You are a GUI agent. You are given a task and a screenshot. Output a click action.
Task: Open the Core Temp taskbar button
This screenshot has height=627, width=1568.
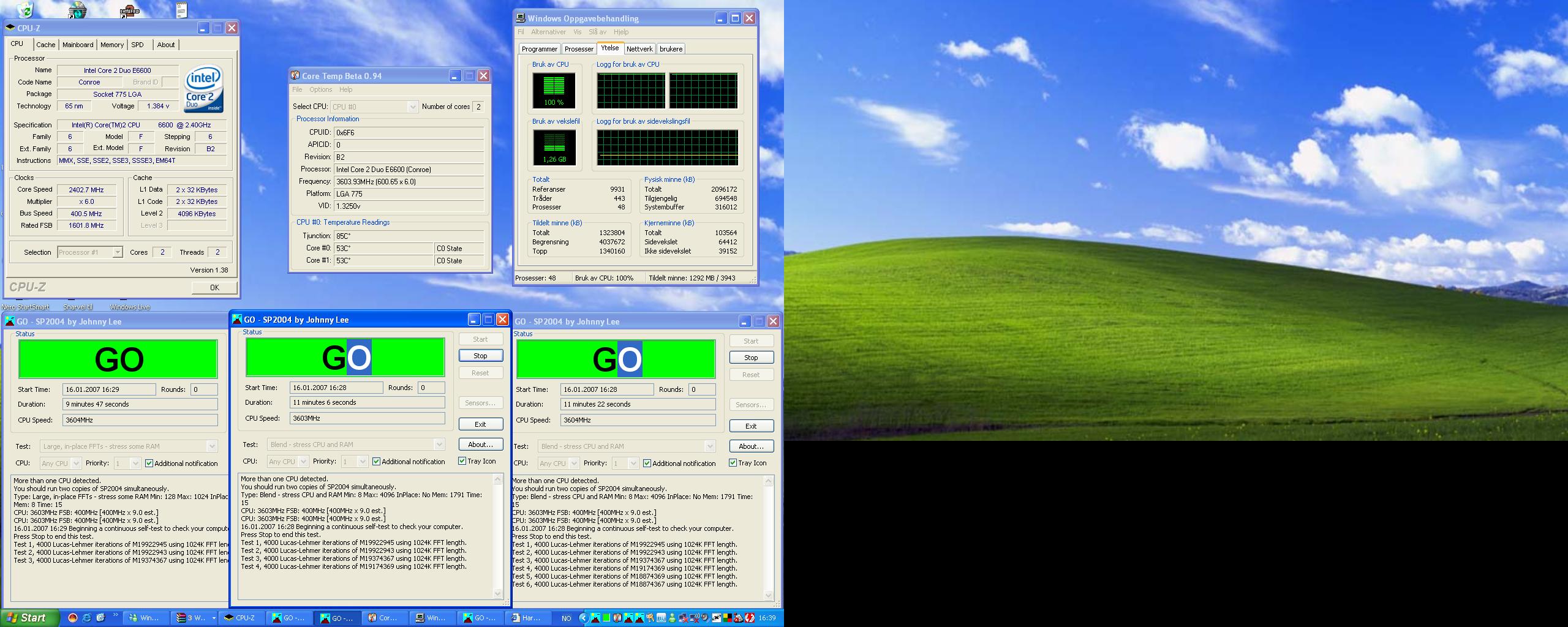pos(385,618)
